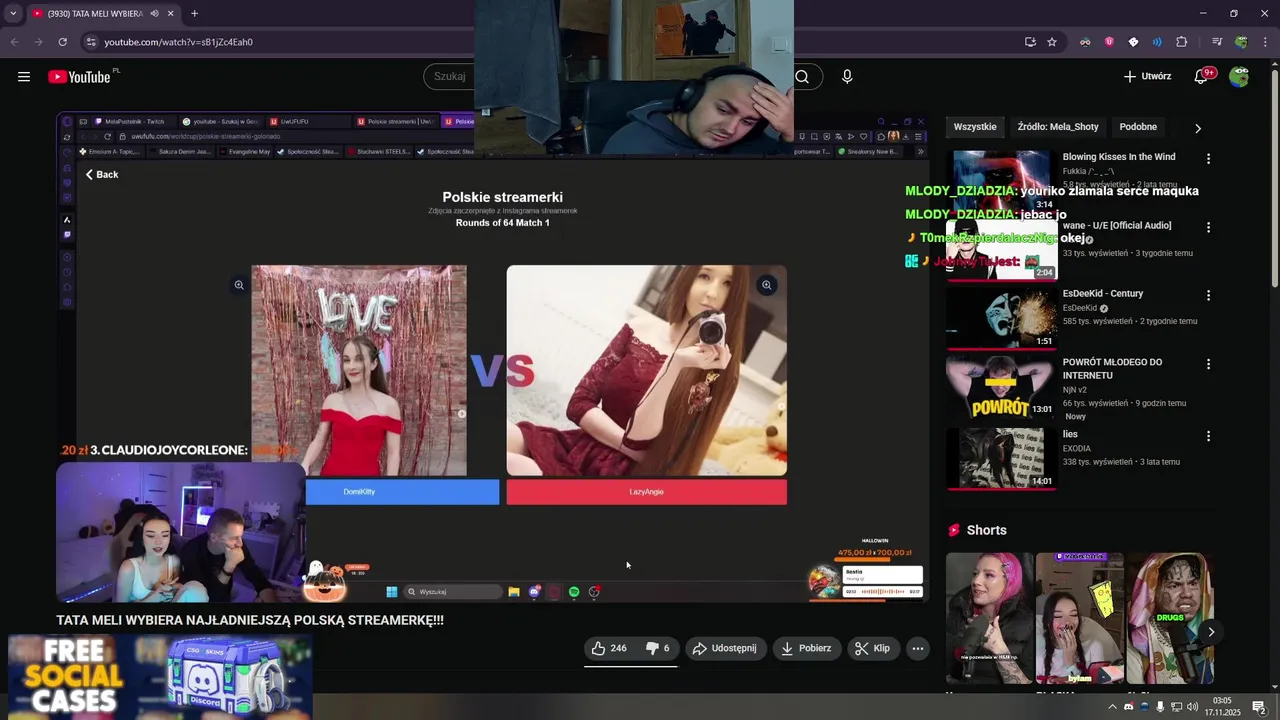Open the EsDeeKid - Century thumbnail
Image resolution: width=1280 pixels, height=720 pixels.
pos(1001,319)
